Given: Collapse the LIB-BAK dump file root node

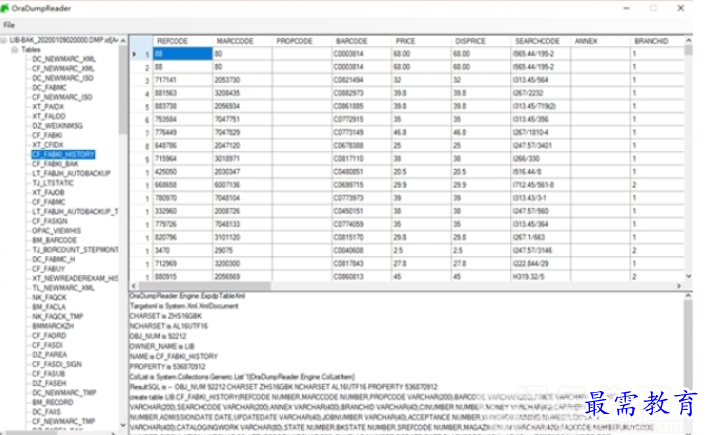Looking at the screenshot, I should 4,41.
